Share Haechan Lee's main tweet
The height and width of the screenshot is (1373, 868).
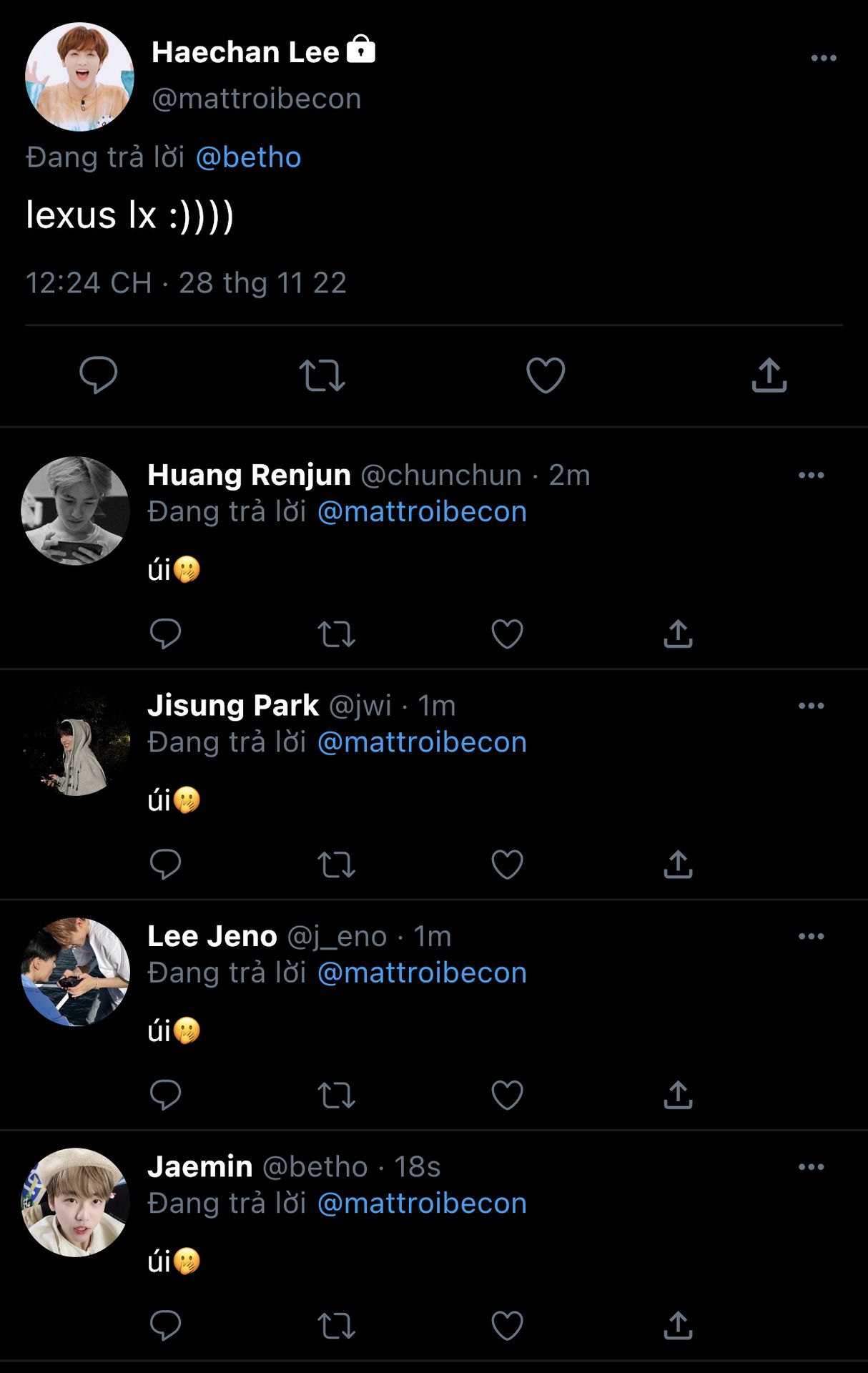[769, 375]
